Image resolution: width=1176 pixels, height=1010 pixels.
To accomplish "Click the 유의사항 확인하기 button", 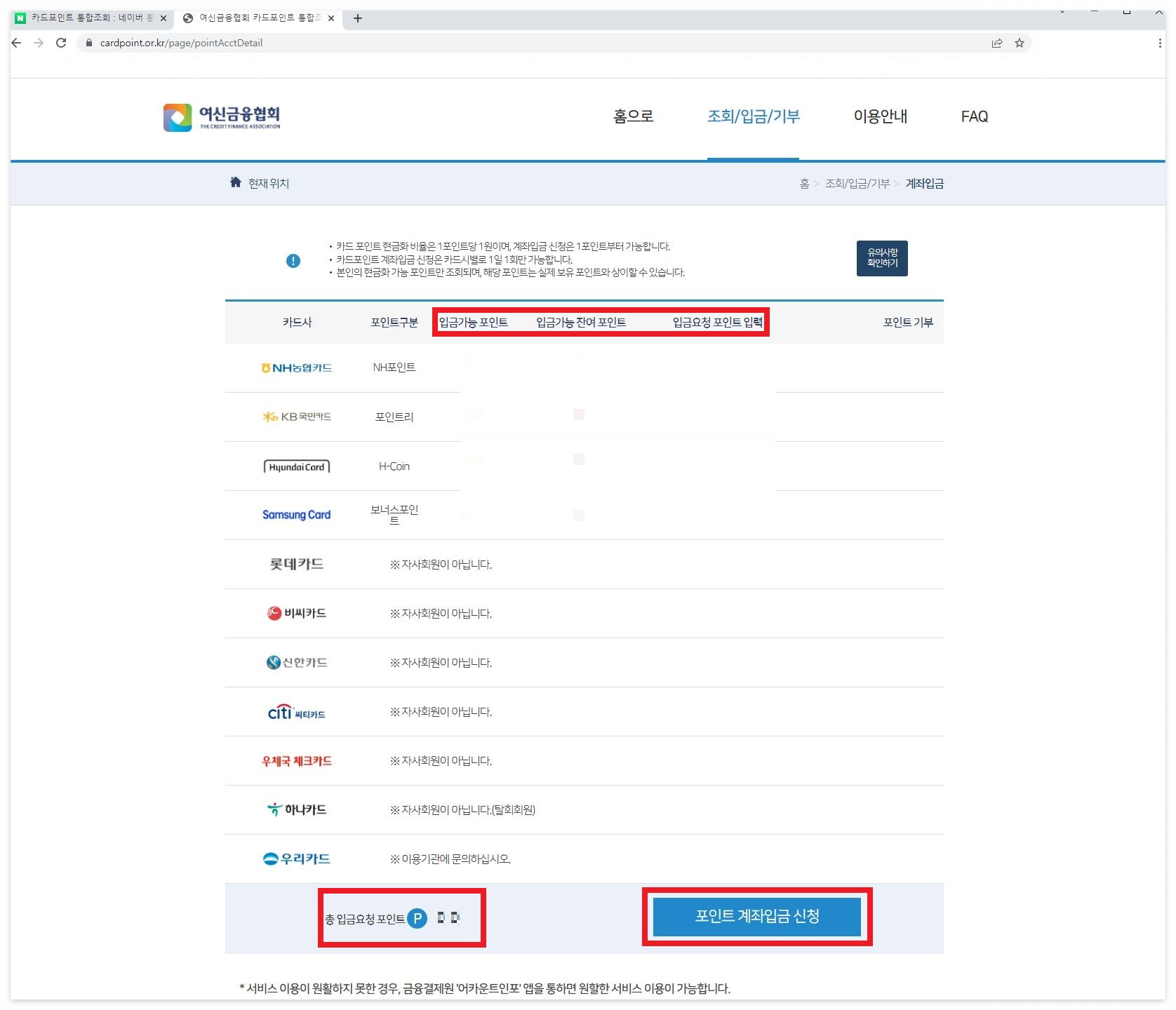I will [882, 258].
